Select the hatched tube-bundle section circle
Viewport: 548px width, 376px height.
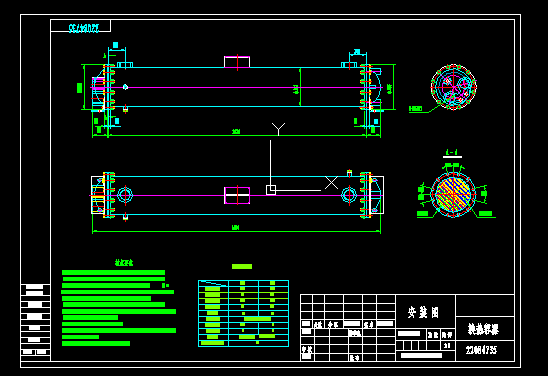click(x=453, y=194)
